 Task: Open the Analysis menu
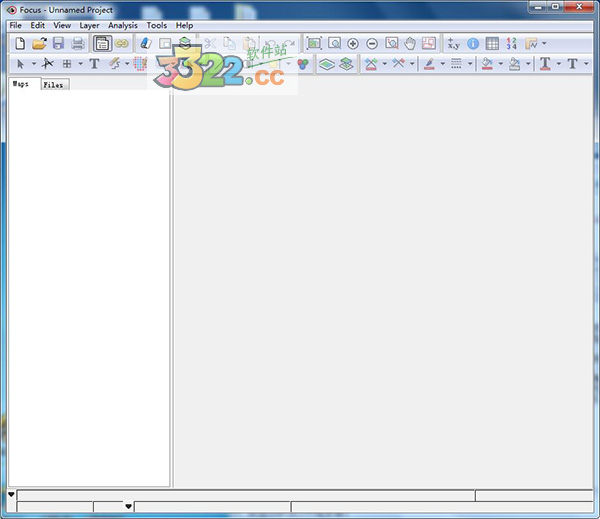click(x=123, y=25)
